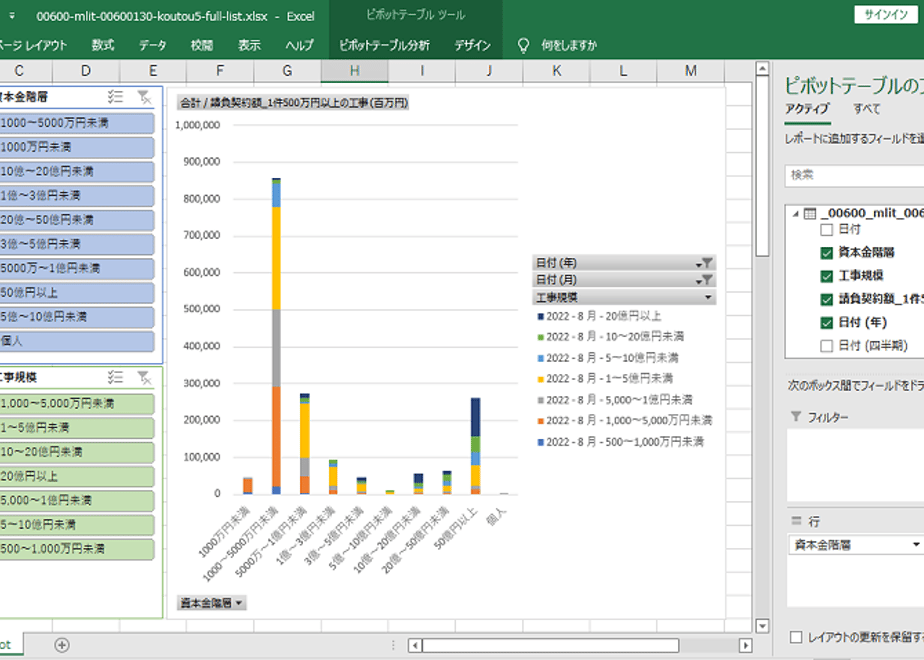The height and width of the screenshot is (660, 924).
Task: Uncheck the 日付 (年) field checkbox
Action: 826,322
